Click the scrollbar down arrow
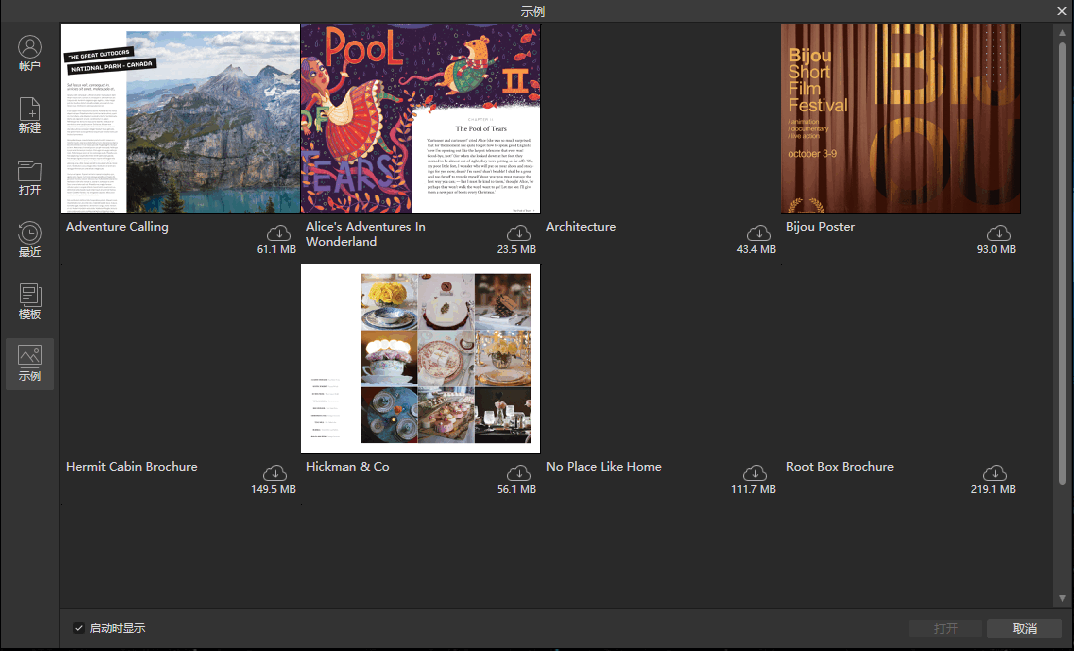Screen dimensions: 1074x651 (1062, 598)
